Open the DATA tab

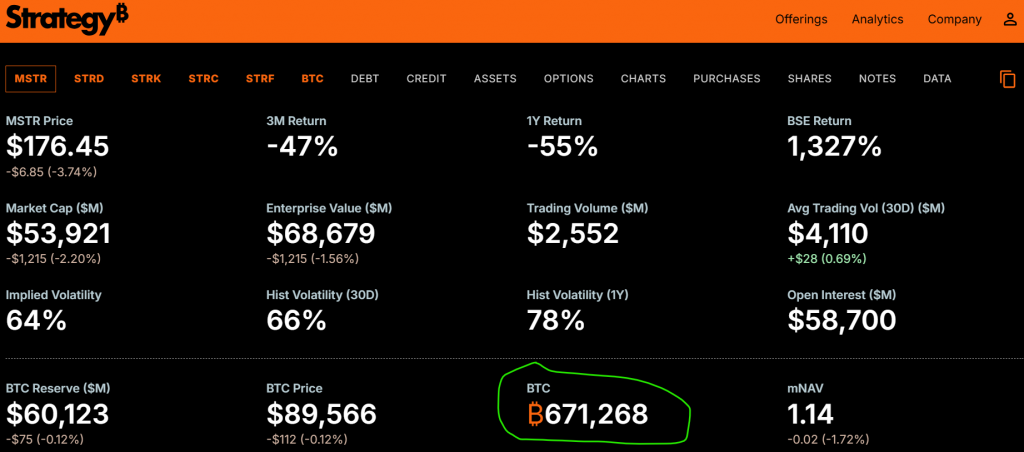click(937, 78)
